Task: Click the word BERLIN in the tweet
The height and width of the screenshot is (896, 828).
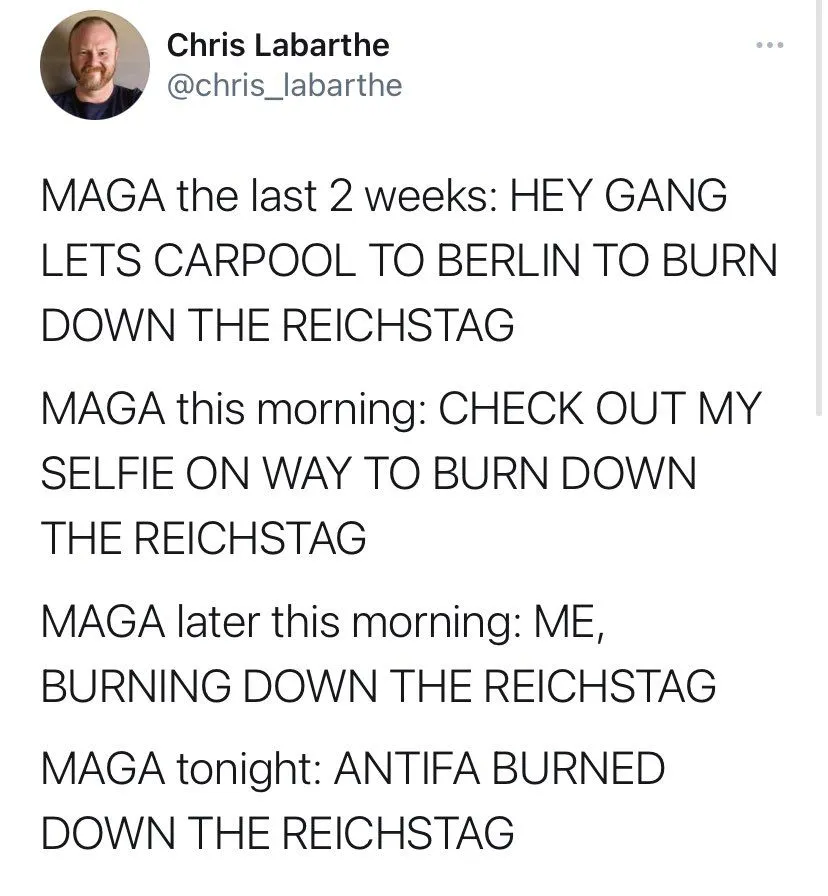Action: tap(531, 260)
